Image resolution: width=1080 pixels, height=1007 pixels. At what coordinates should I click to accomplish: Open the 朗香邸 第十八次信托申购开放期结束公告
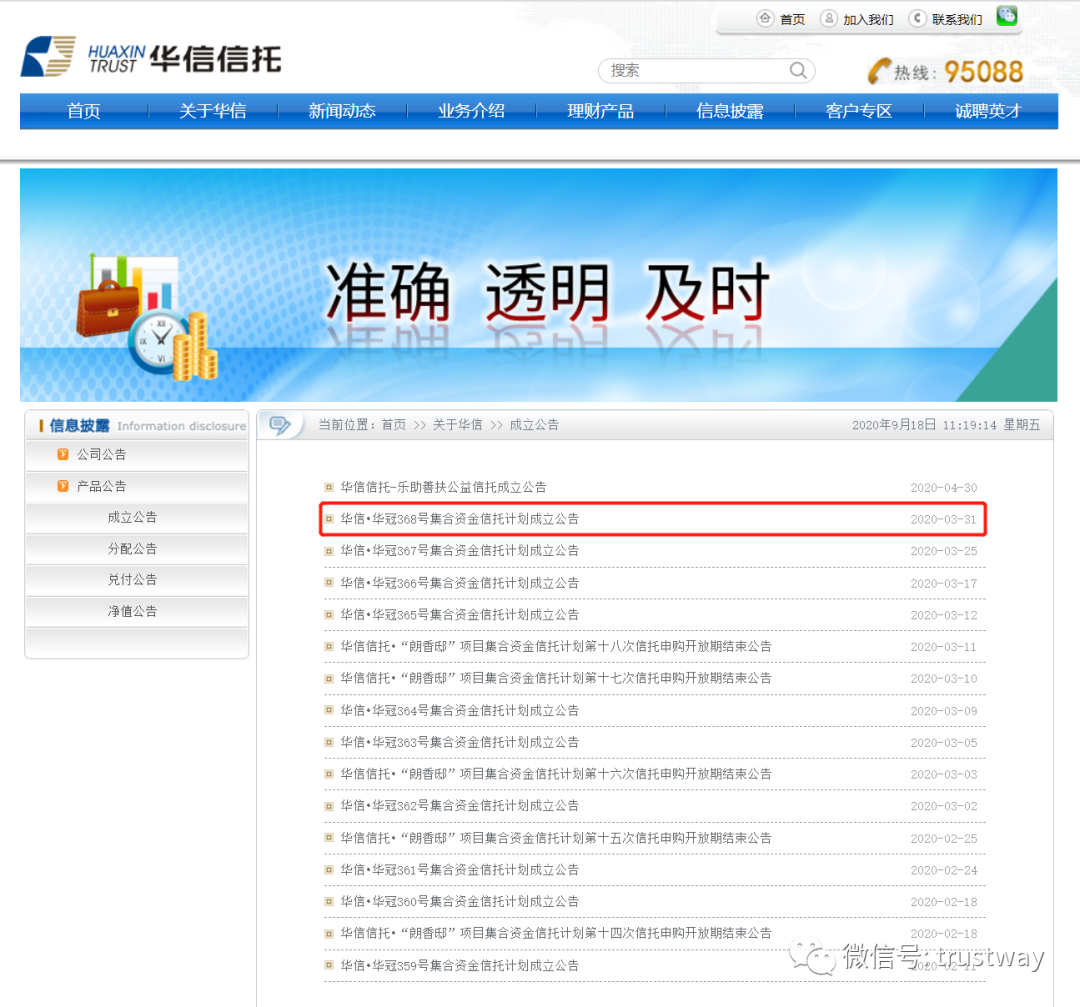point(556,647)
